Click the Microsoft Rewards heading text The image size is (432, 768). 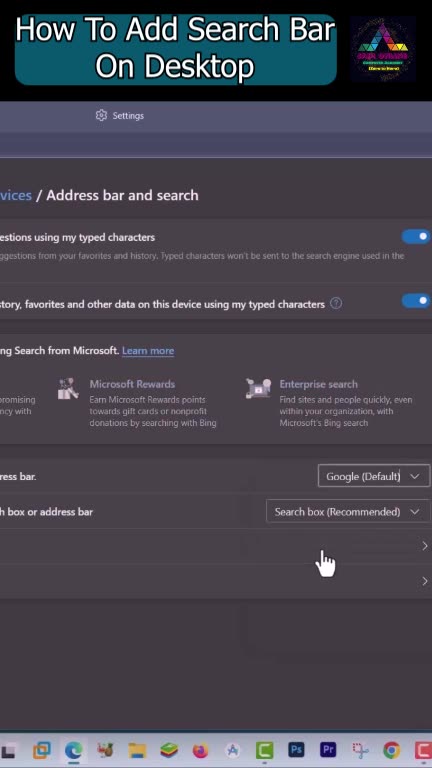132,384
